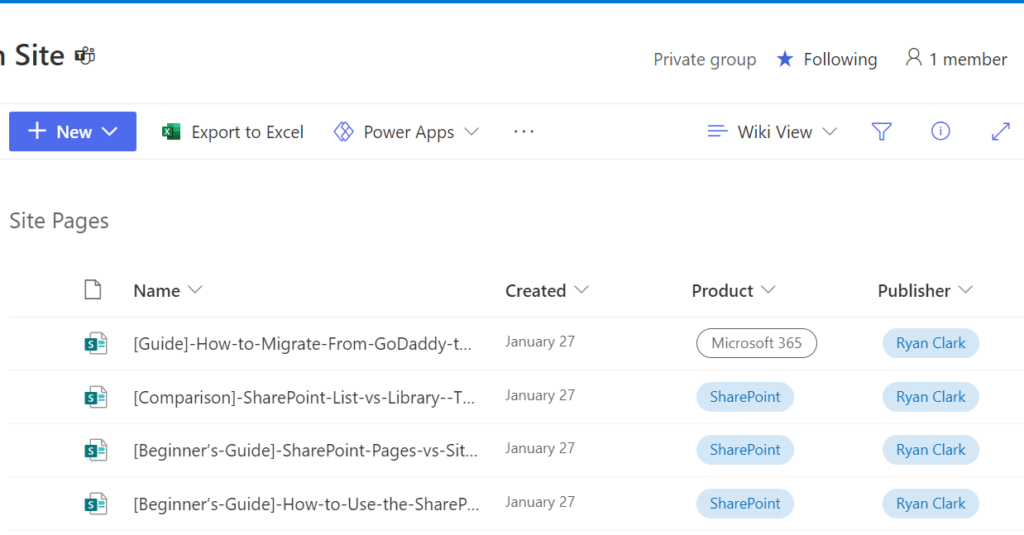Open the Name column dropdown chevron
1024x535 pixels.
click(195, 289)
